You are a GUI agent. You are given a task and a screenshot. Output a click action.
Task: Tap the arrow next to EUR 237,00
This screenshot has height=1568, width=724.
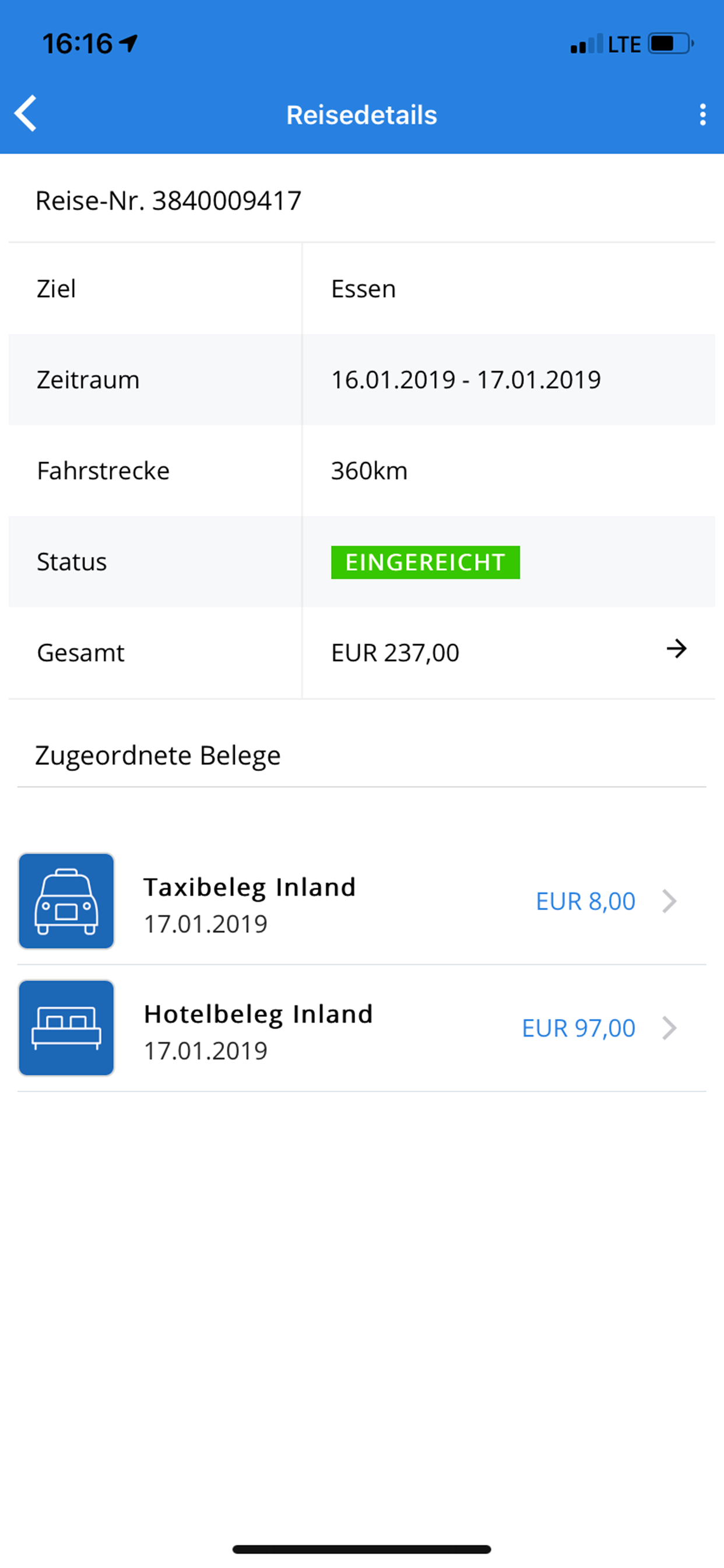[676, 649]
